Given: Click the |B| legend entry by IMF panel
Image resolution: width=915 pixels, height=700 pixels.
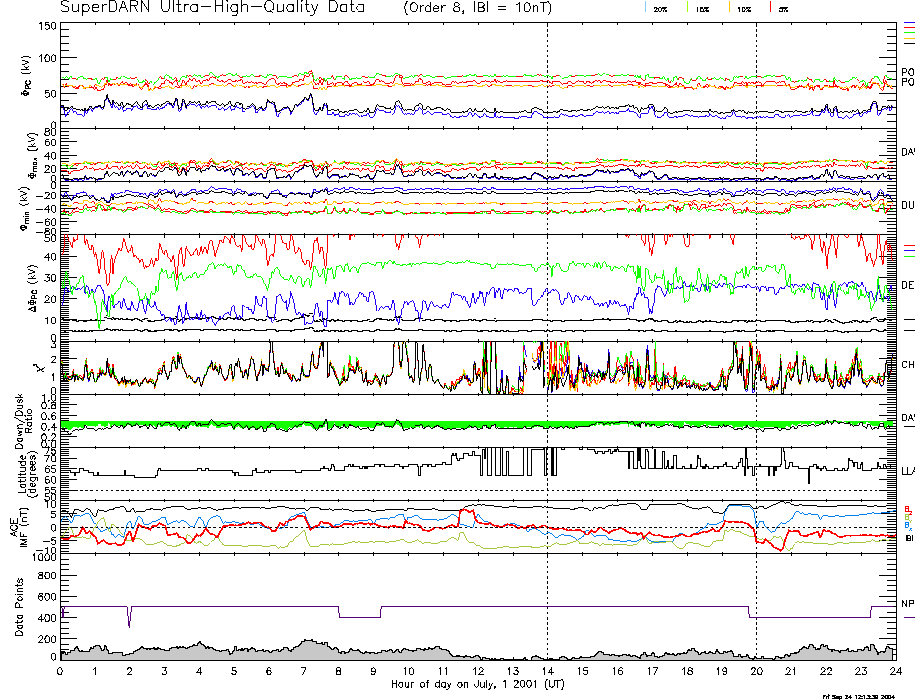Looking at the screenshot, I should (x=908, y=538).
